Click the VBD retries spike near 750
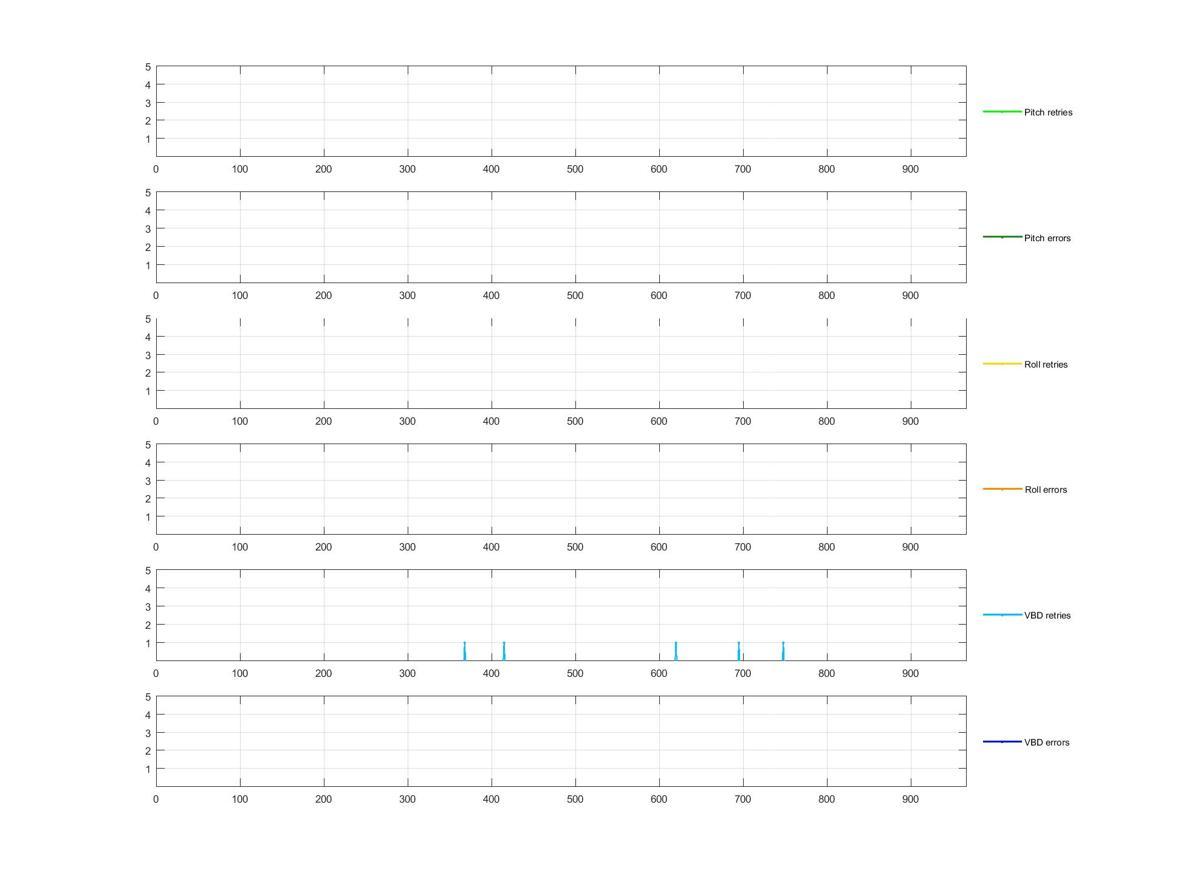Image resolution: width=1200 pixels, height=885 pixels. (x=783, y=651)
